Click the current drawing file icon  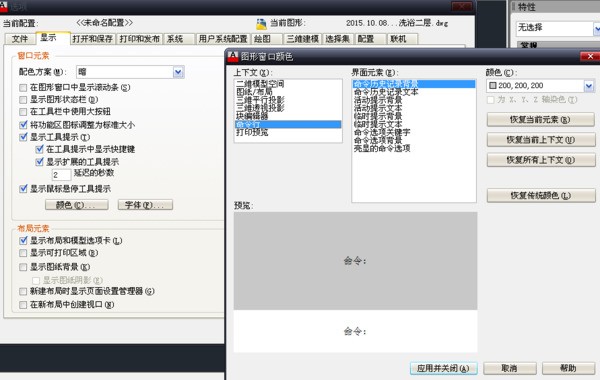261,24
